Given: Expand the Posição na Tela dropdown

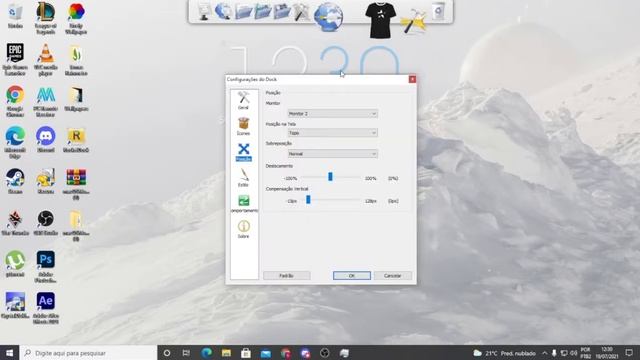Looking at the screenshot, I should 333,133.
